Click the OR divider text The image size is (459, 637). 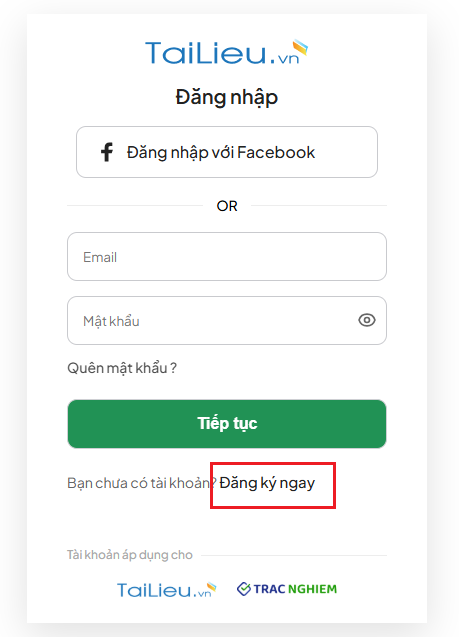pyautogui.click(x=227, y=206)
